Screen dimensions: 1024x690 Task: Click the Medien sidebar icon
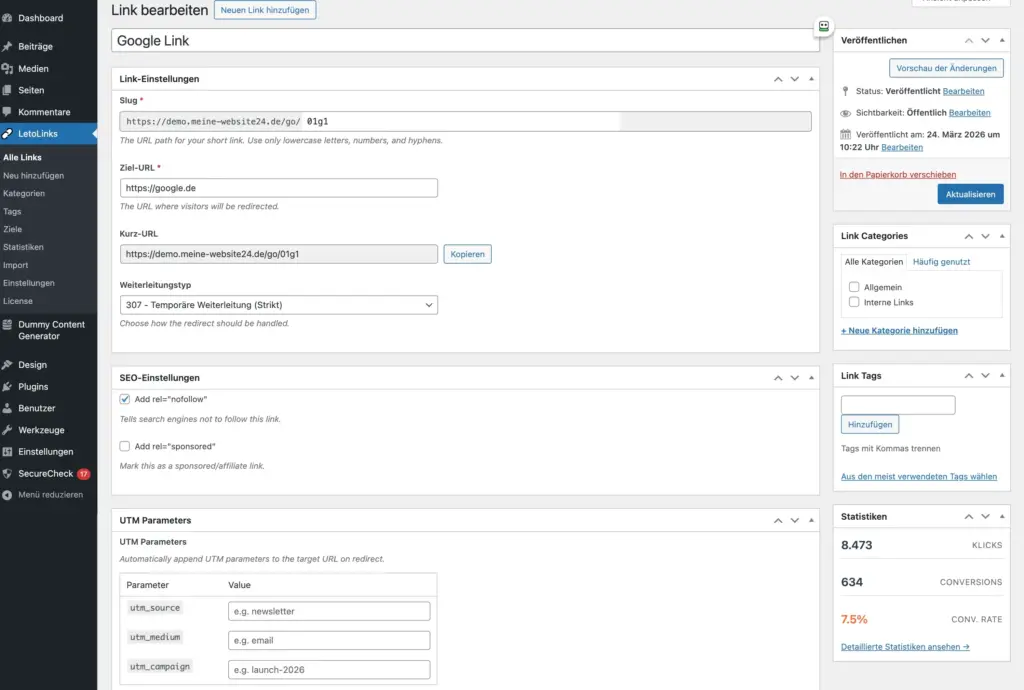pyautogui.click(x=7, y=69)
